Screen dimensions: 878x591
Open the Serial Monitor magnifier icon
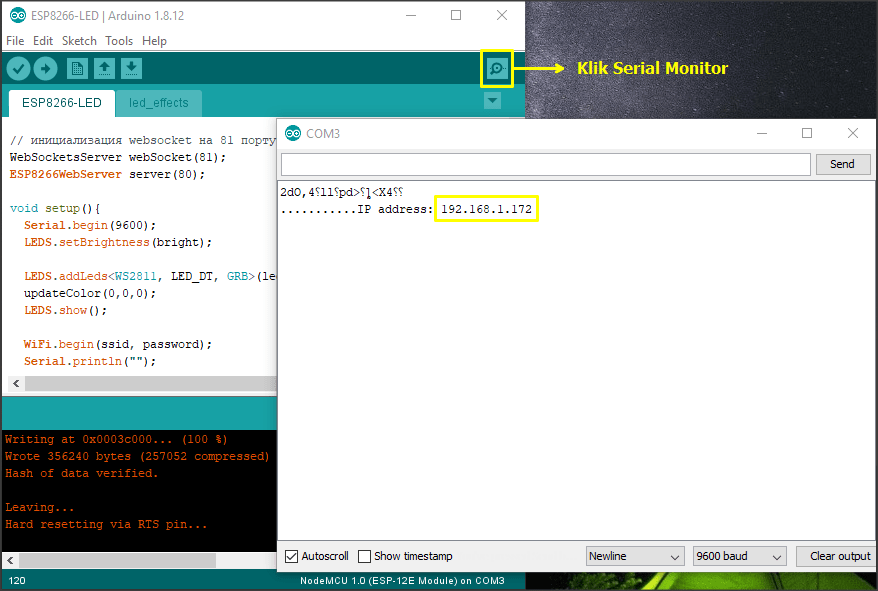click(x=497, y=69)
